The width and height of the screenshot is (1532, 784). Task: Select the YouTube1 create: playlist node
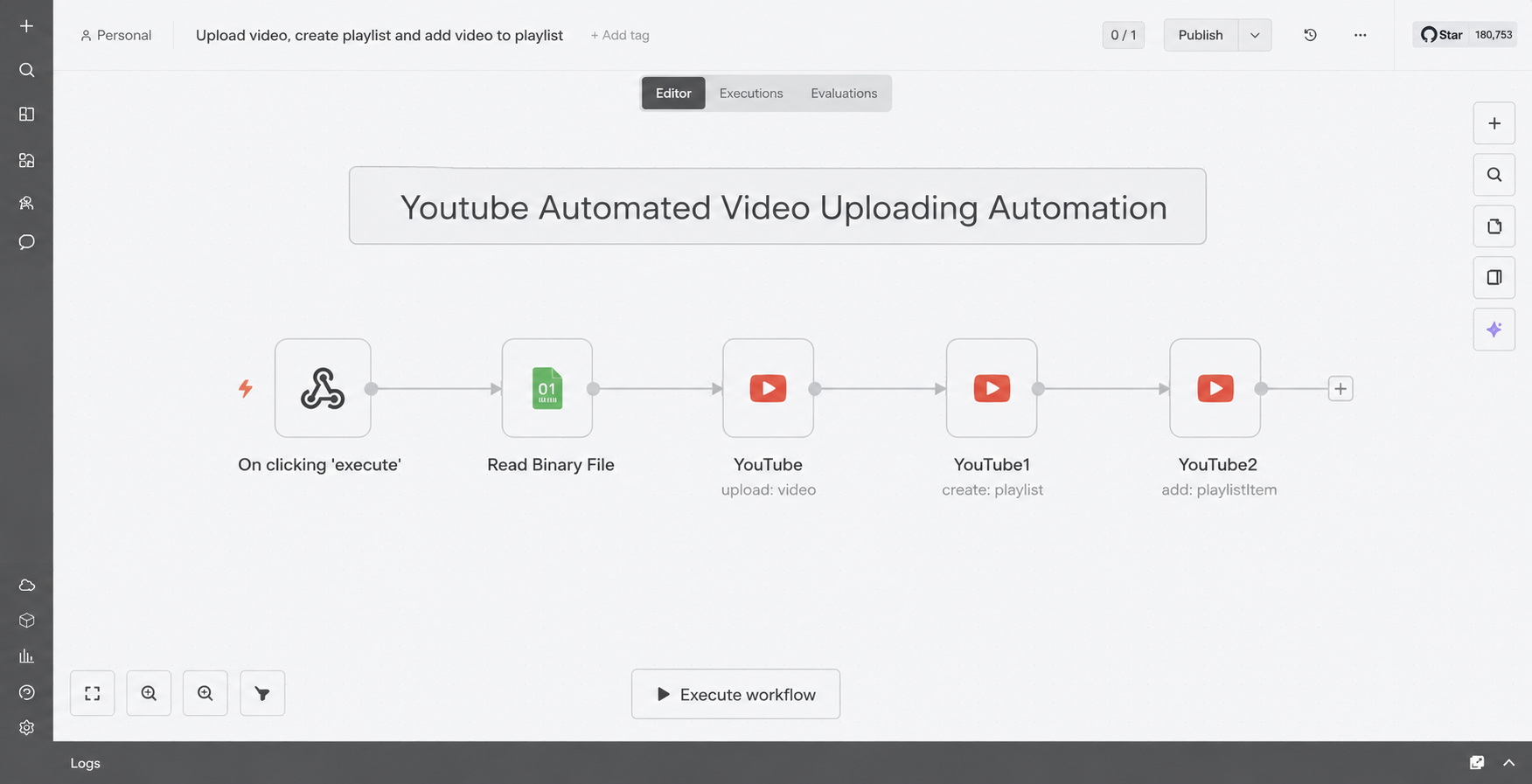pos(992,388)
